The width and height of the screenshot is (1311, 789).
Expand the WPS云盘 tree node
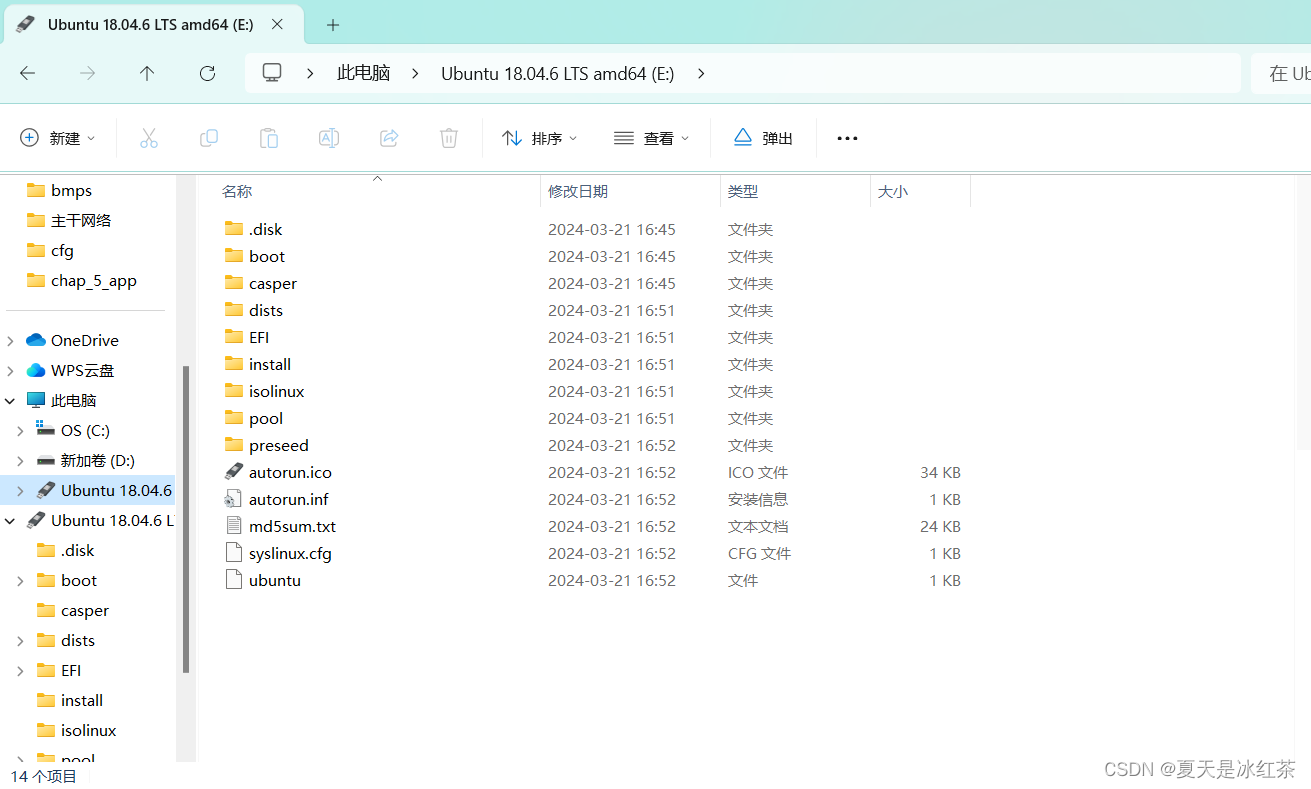pyautogui.click(x=11, y=370)
